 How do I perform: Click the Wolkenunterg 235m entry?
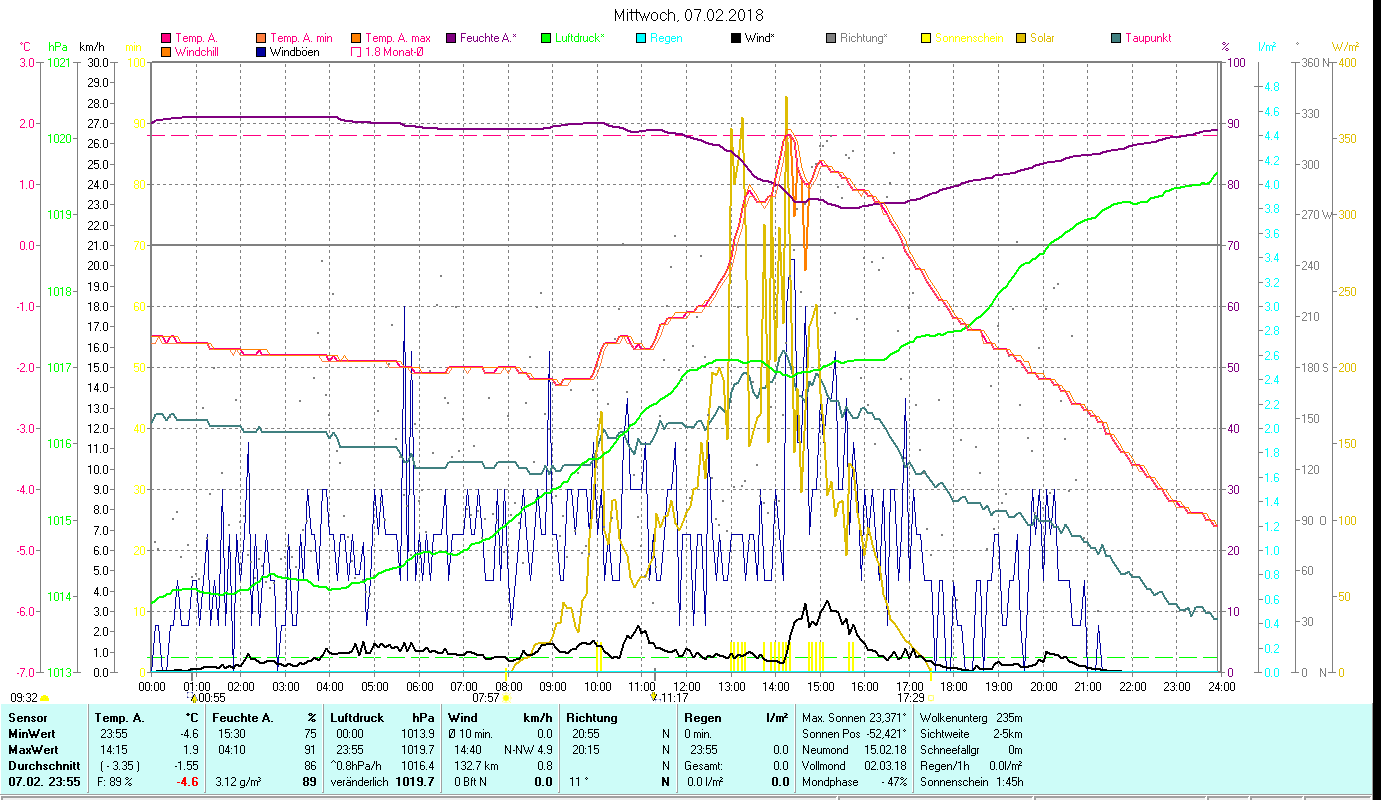[x=971, y=718]
